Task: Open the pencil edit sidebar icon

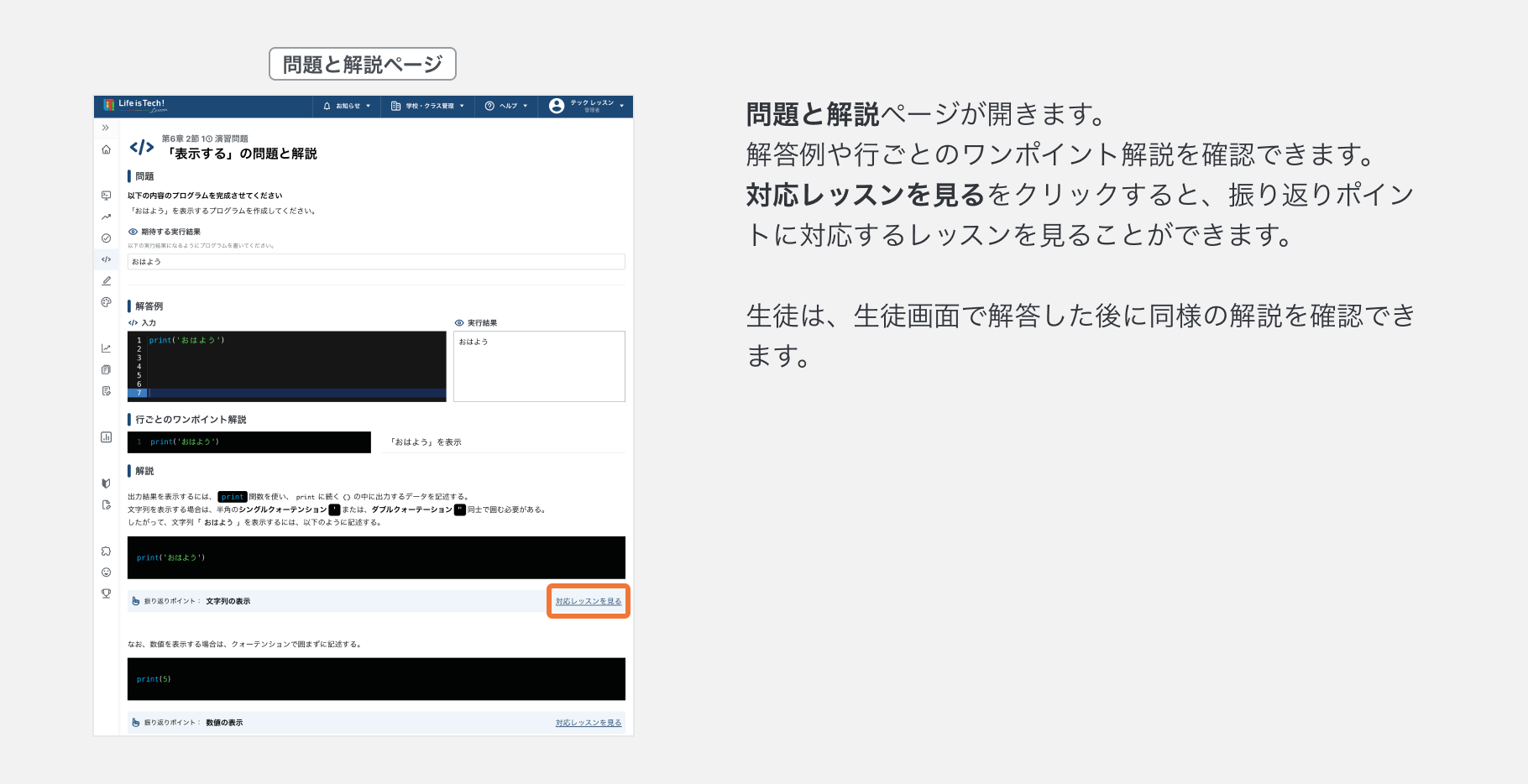Action: [x=106, y=280]
